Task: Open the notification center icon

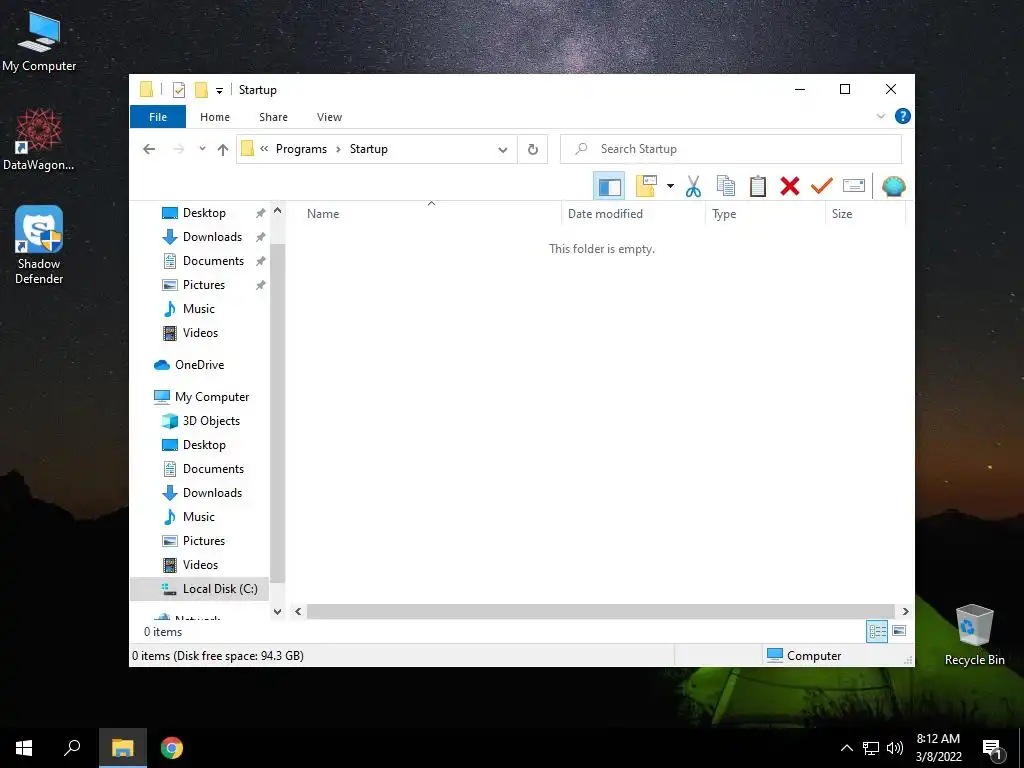Action: point(992,749)
